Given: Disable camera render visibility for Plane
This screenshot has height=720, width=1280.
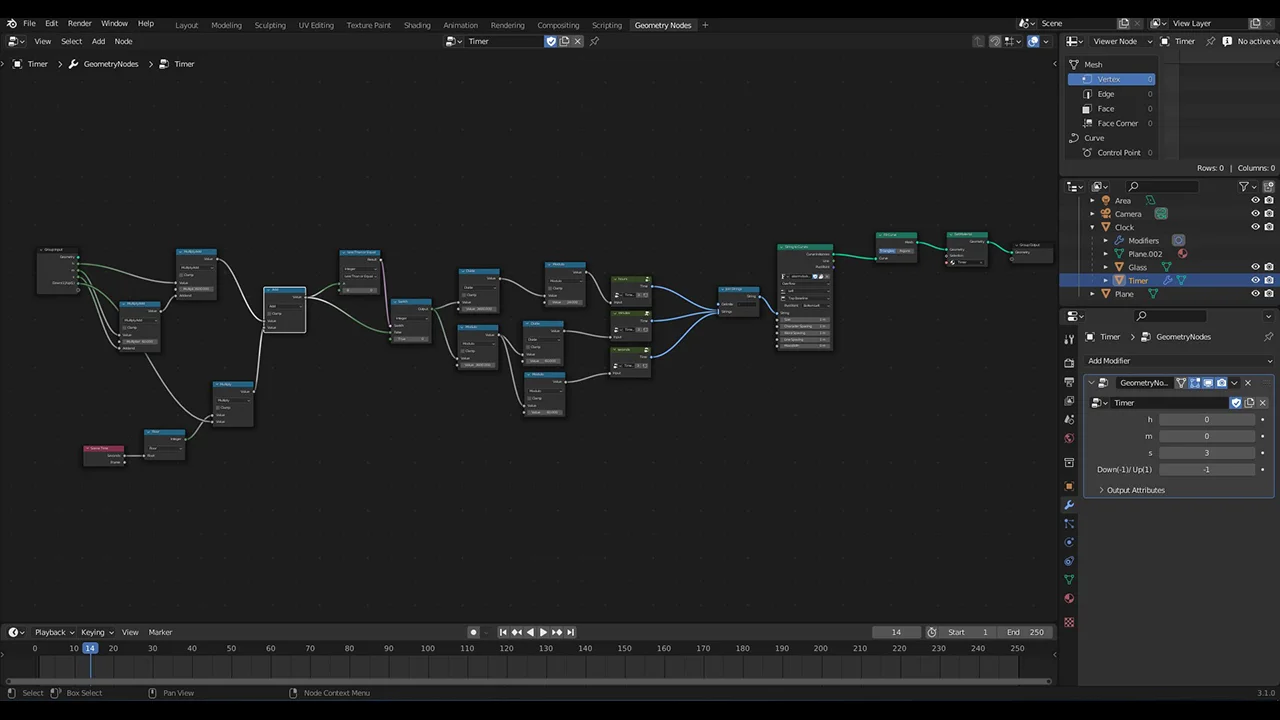Looking at the screenshot, I should (1269, 293).
